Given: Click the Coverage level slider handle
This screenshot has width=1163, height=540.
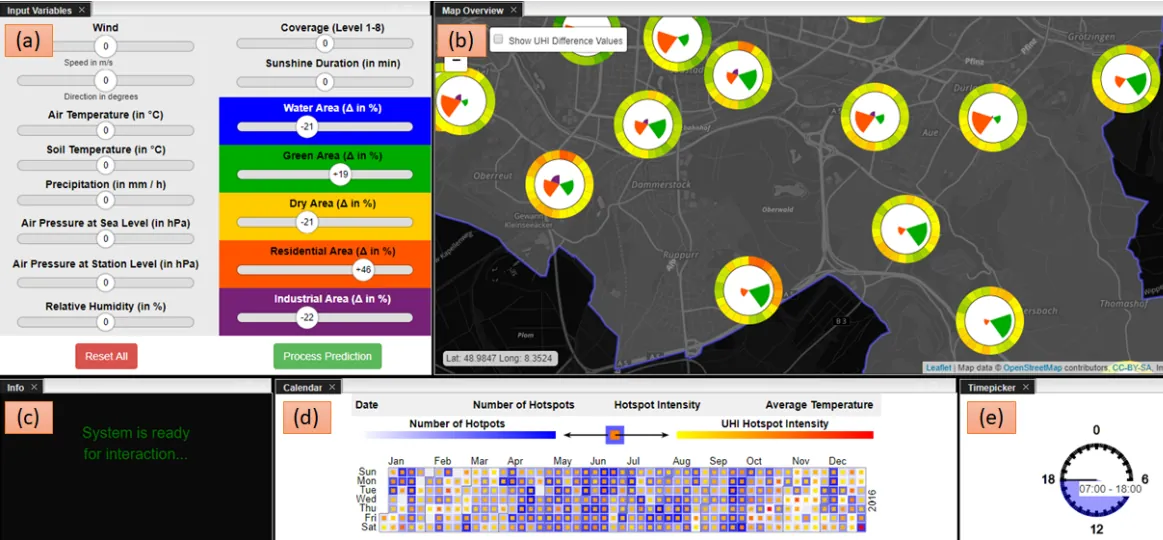Looking at the screenshot, I should [323, 44].
